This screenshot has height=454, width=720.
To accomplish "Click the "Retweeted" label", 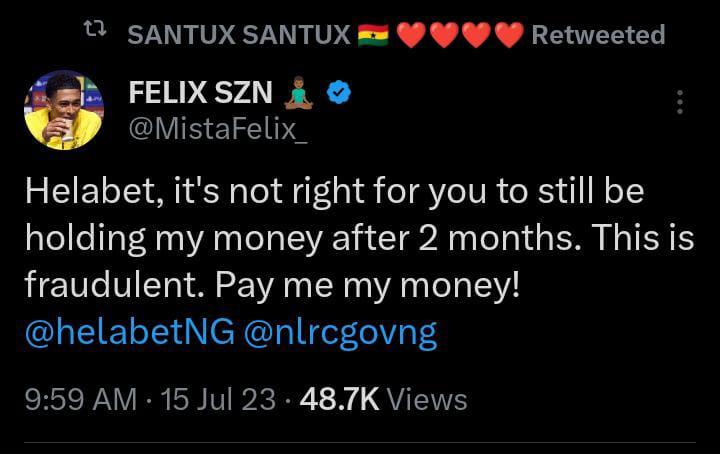I will coord(598,35).
